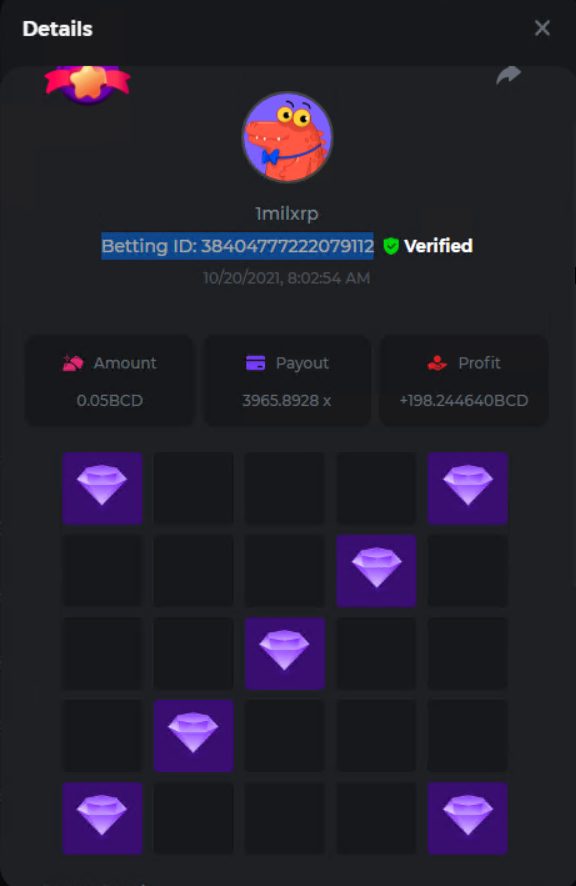The image size is (576, 886).
Task: Click the center diamond tile
Action: click(285, 653)
